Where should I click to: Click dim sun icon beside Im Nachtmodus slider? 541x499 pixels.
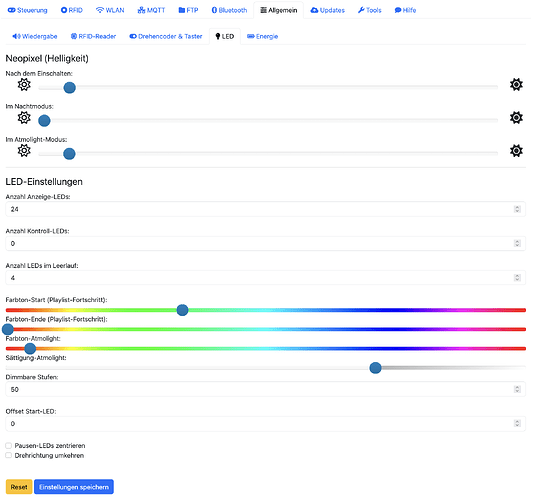pyautogui.click(x=24, y=118)
